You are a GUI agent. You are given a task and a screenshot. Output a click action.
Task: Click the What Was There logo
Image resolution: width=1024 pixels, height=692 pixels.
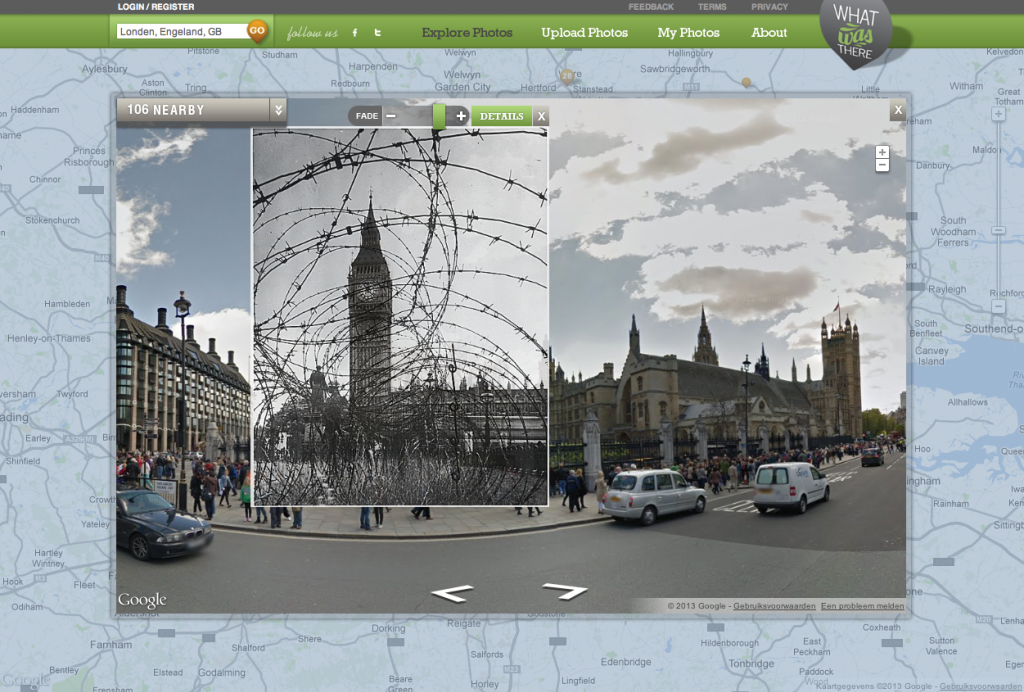coord(854,34)
